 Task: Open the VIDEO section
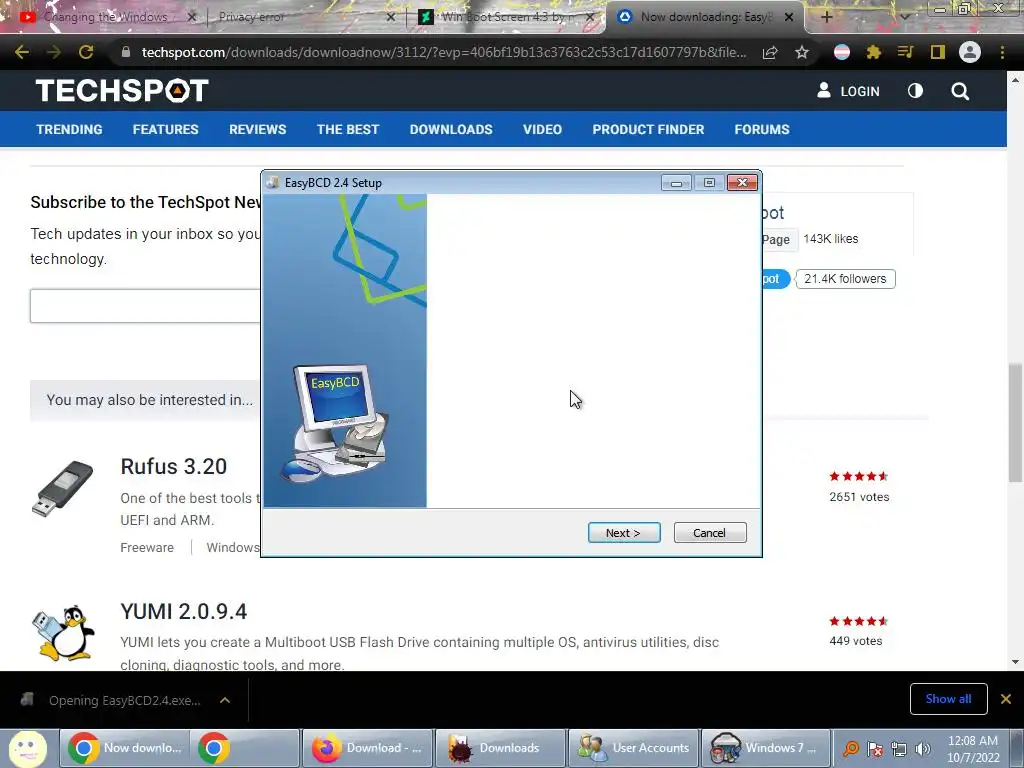click(x=542, y=129)
